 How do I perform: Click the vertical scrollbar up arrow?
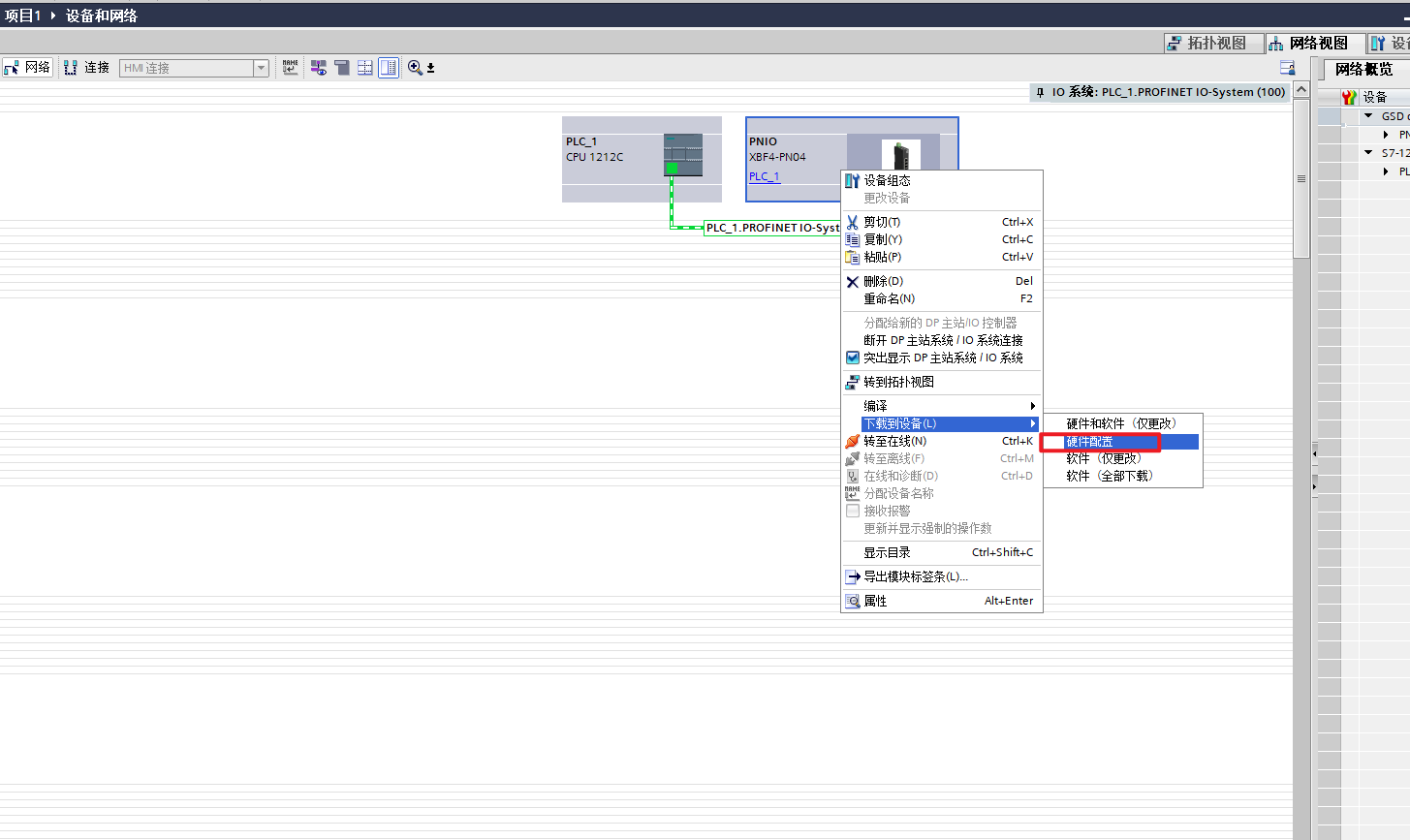click(x=1301, y=90)
